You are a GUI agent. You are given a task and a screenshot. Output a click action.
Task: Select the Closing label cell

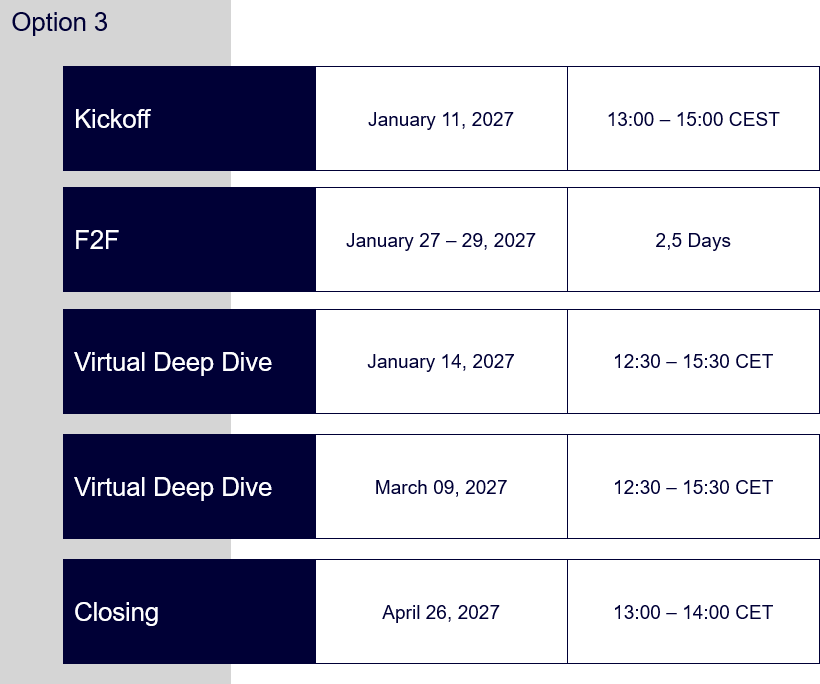tap(189, 611)
